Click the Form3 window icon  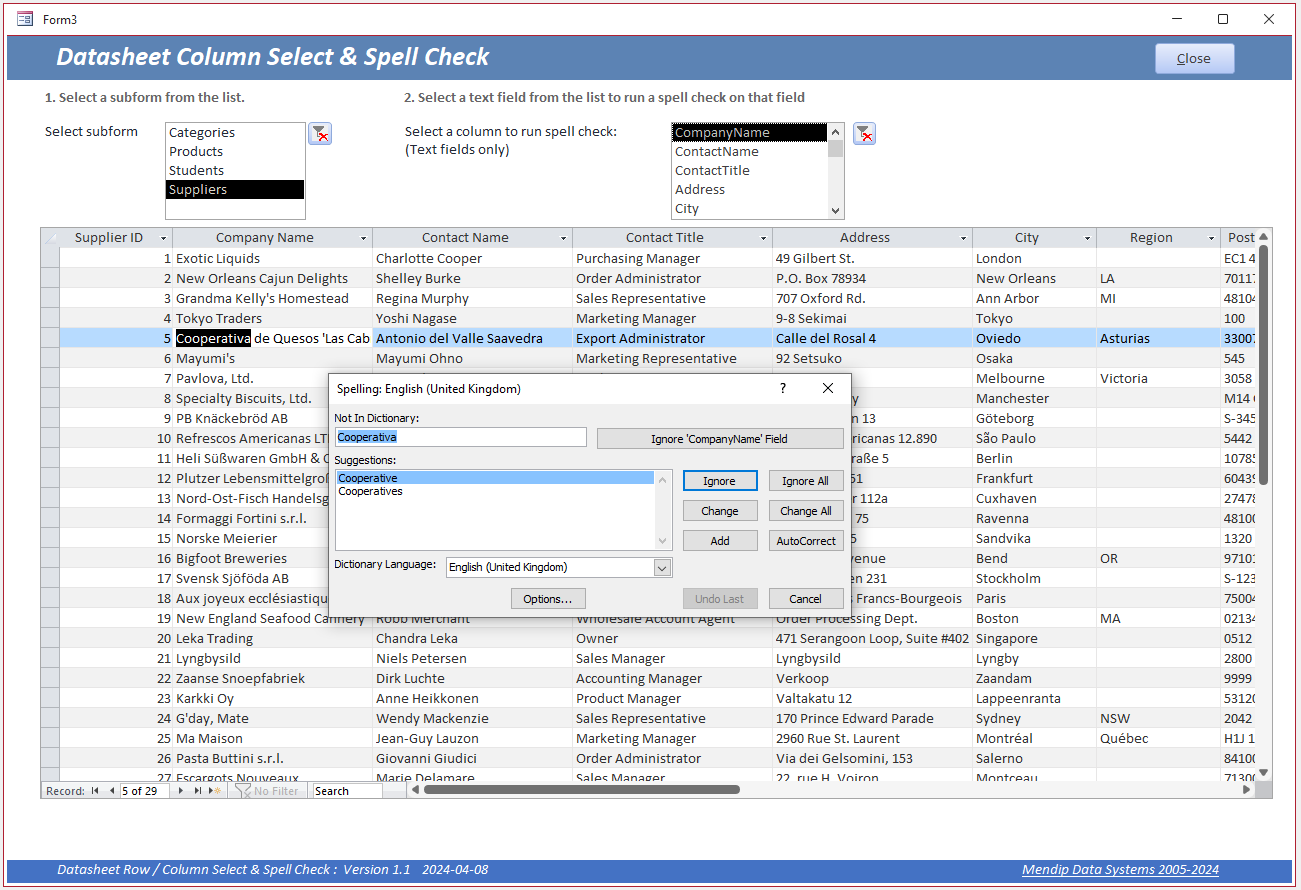pyautogui.click(x=25, y=19)
